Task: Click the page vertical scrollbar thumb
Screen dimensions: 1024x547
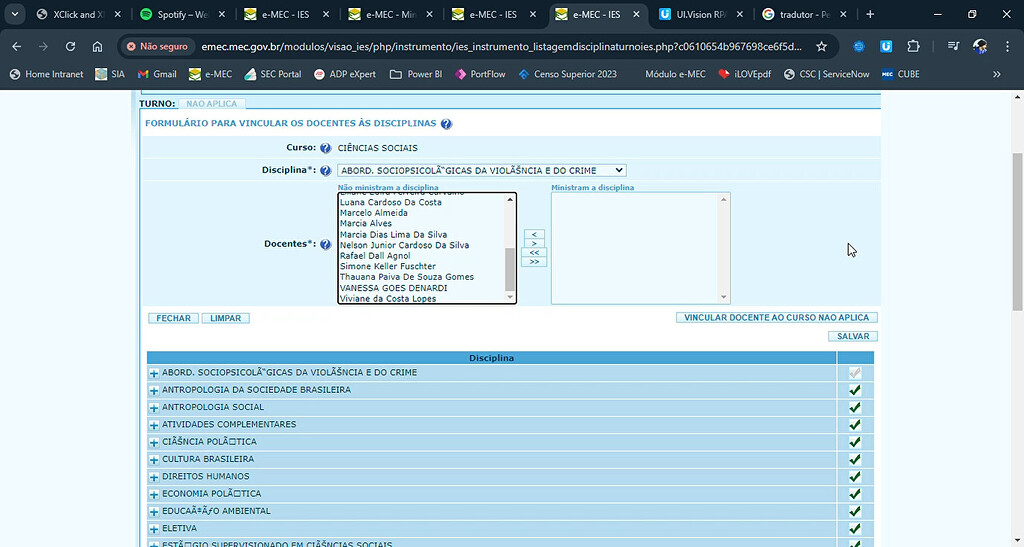Action: coord(1017,231)
